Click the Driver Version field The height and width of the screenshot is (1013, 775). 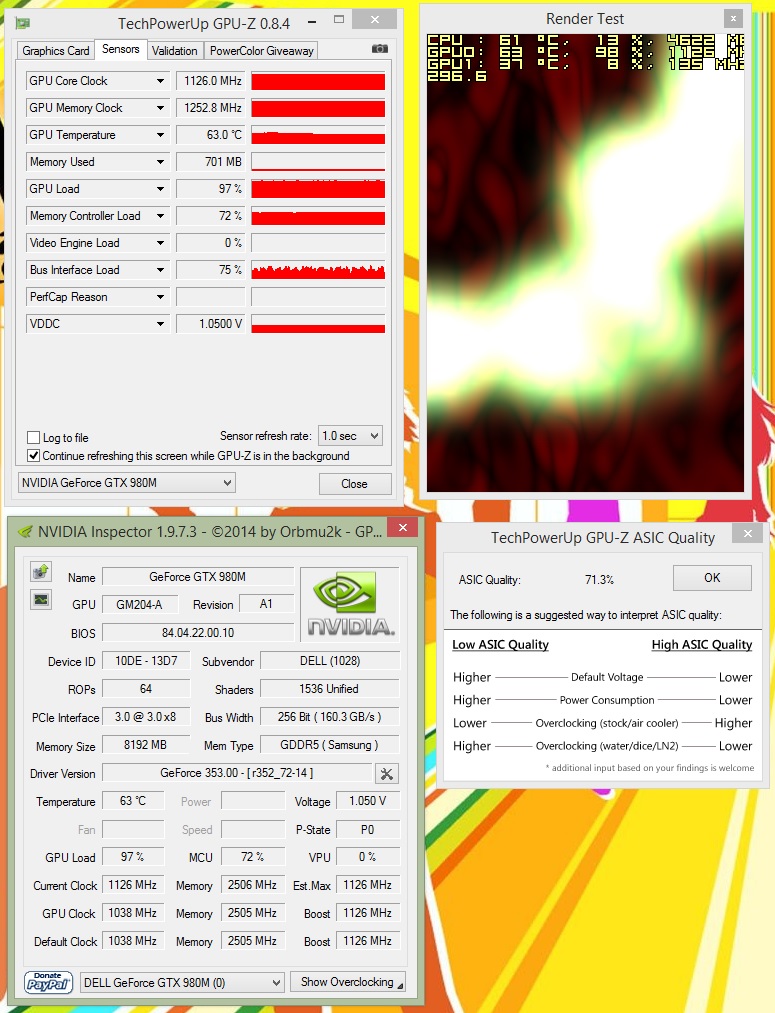[x=236, y=773]
